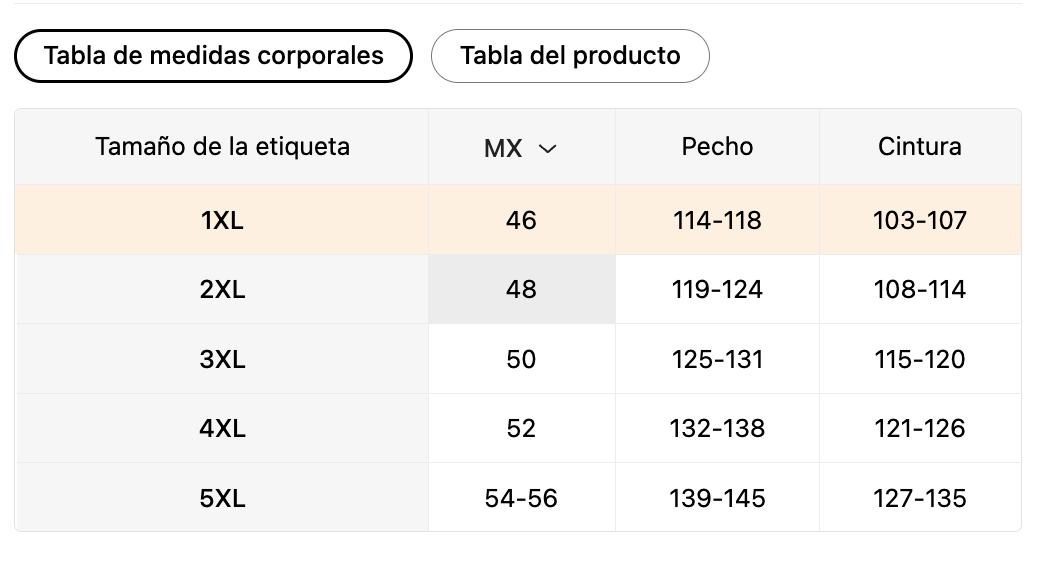
Task: Click the MX size 46 cell
Action: coord(521,220)
